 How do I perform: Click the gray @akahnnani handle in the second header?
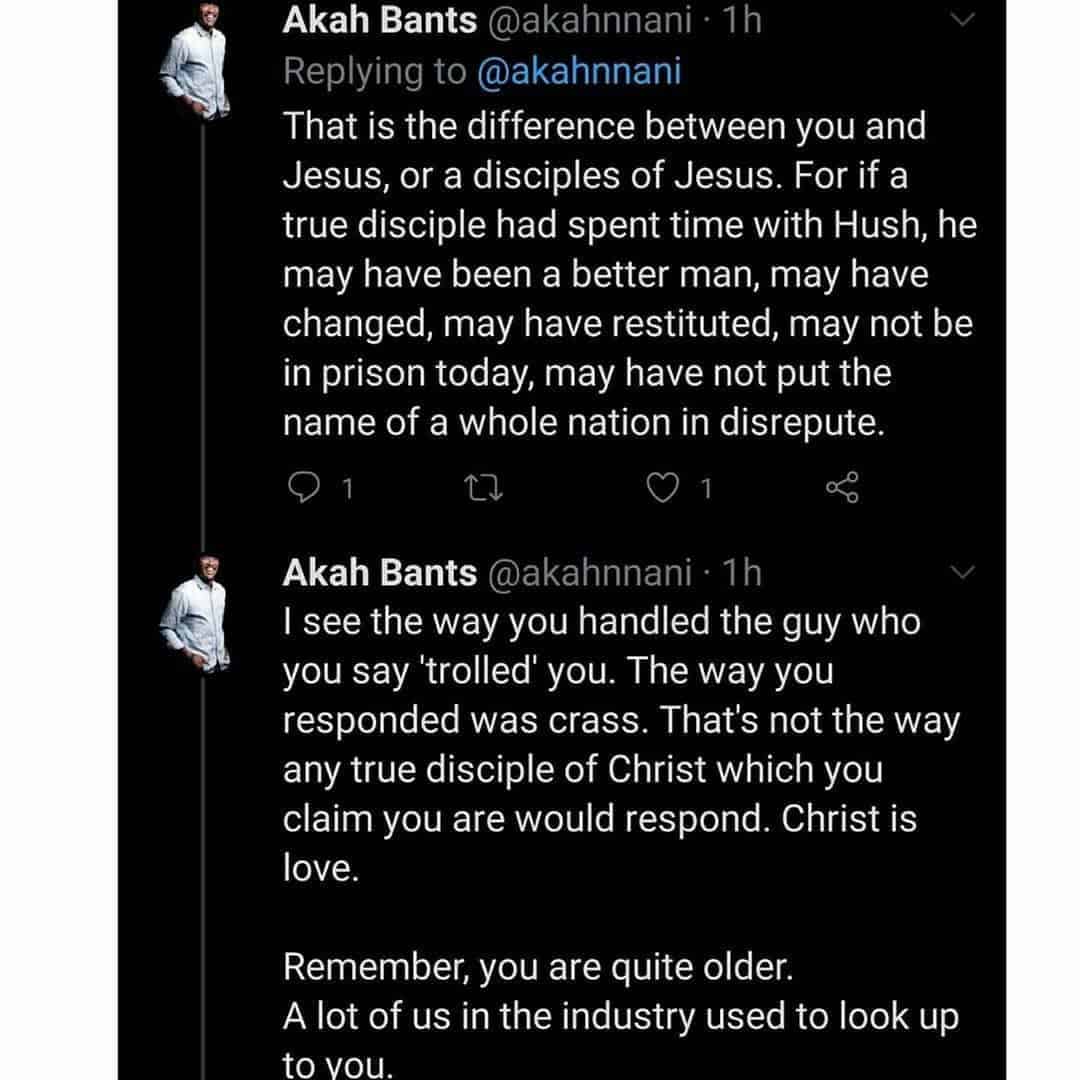point(588,573)
